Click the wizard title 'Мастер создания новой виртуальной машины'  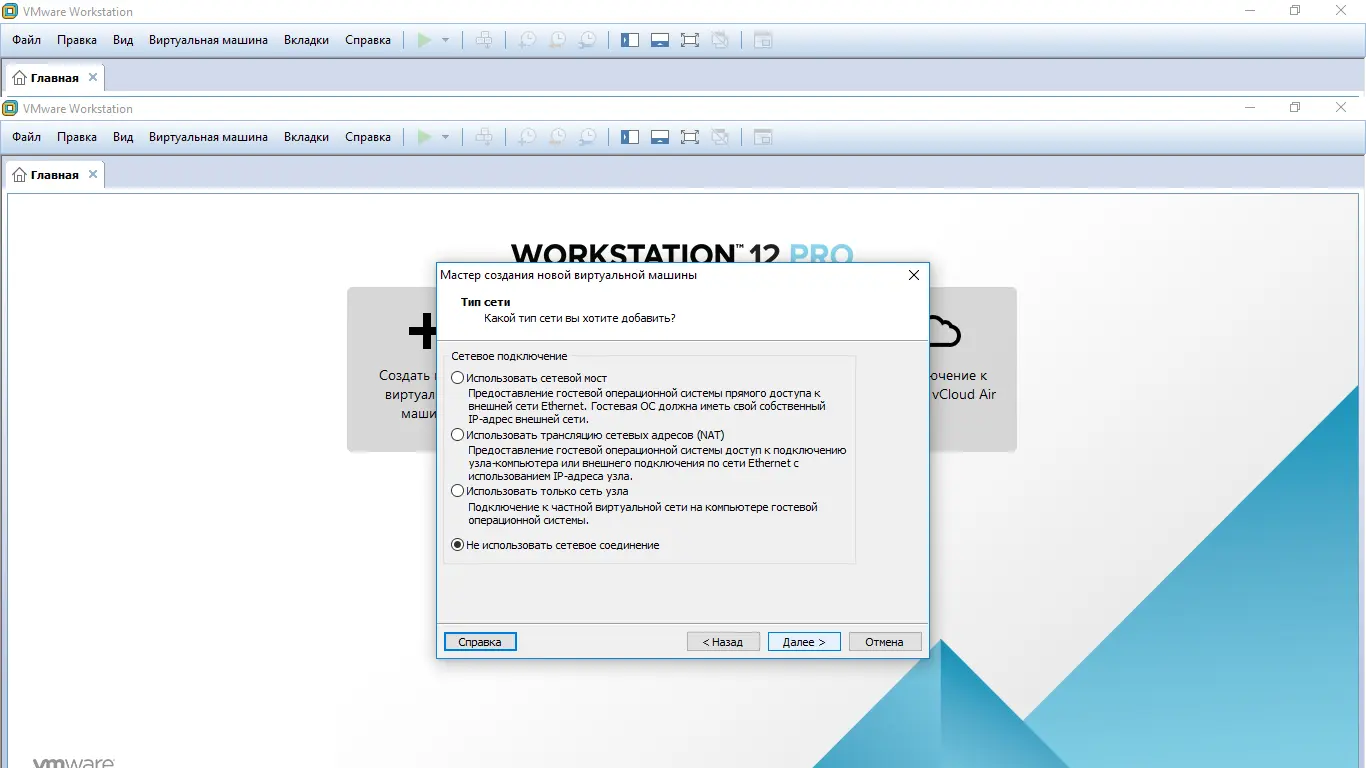point(568,275)
